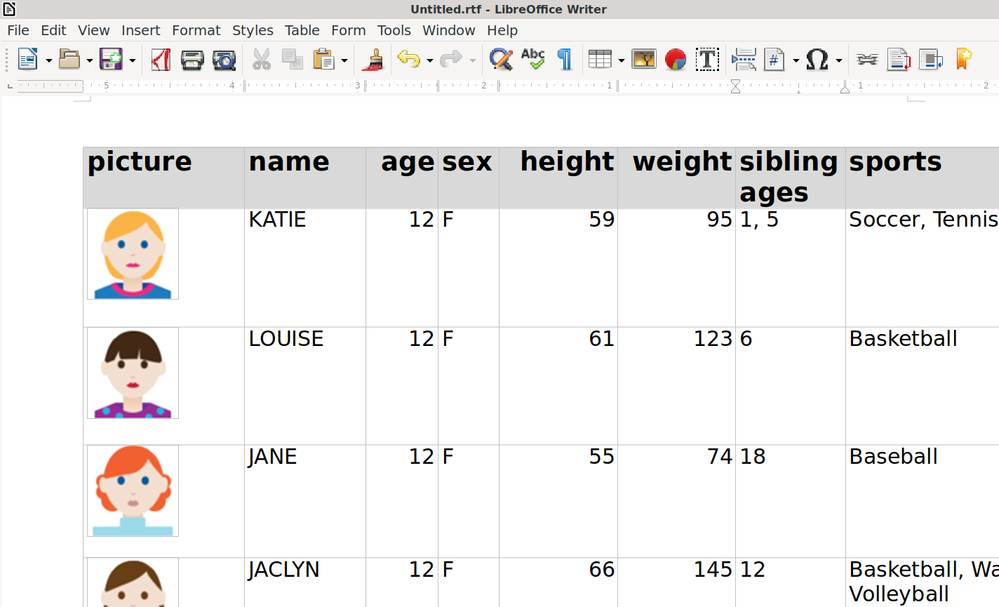Expand the Open recent documents arrow
999x607 pixels.
89,61
